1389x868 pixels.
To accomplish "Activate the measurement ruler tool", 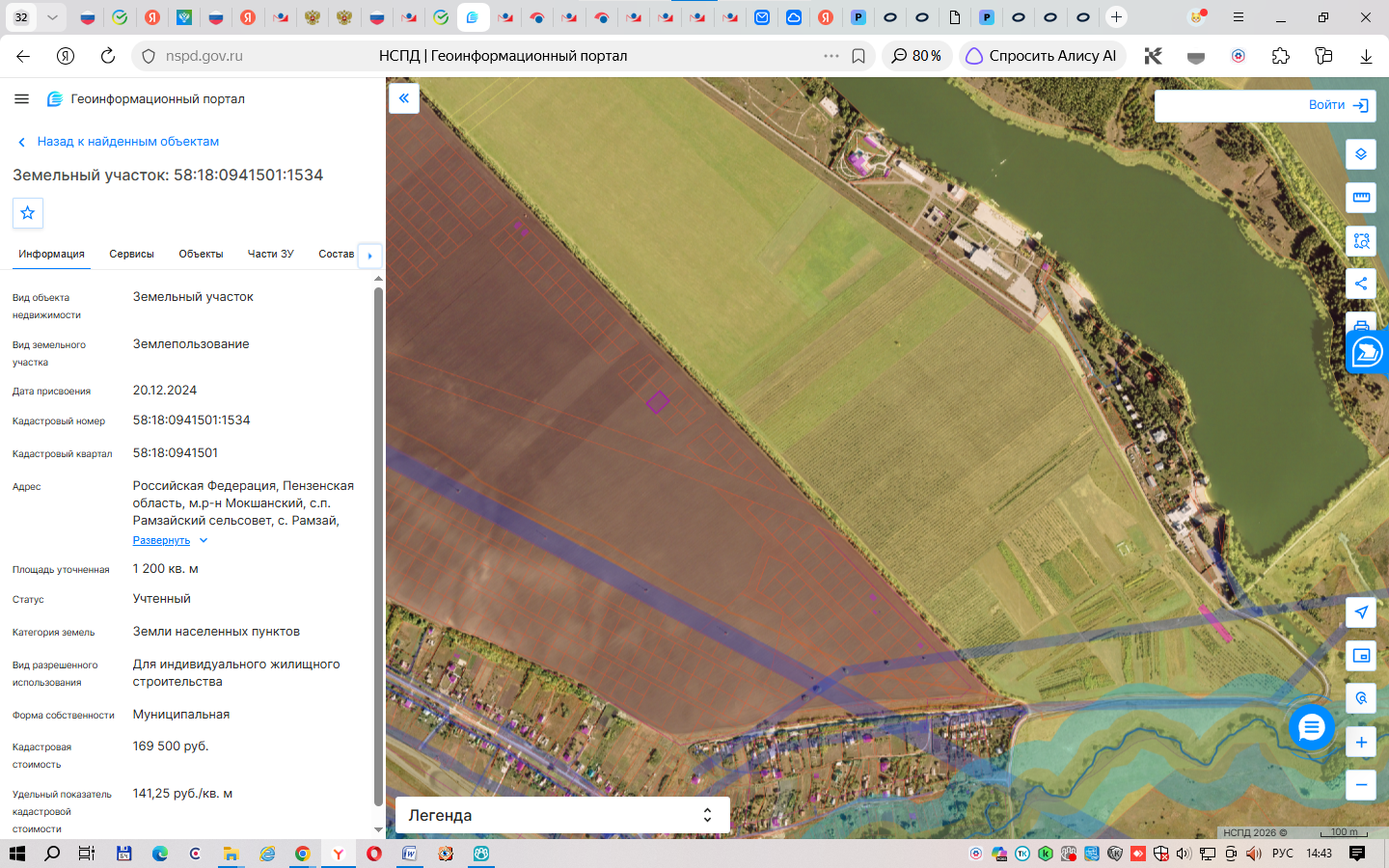I will coord(1361,198).
